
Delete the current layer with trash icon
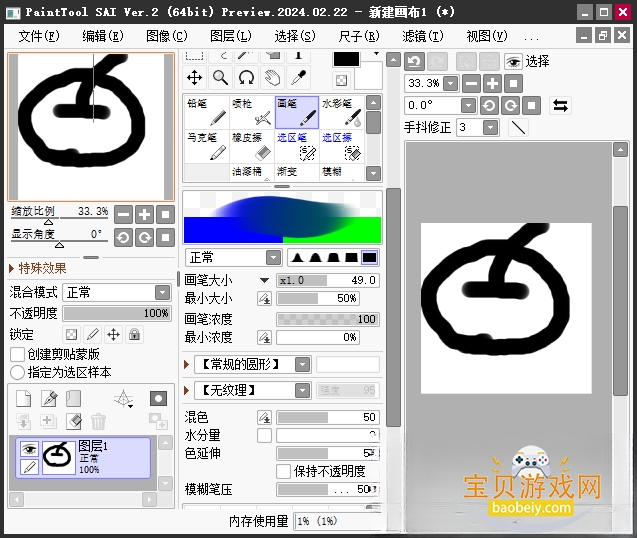point(98,422)
